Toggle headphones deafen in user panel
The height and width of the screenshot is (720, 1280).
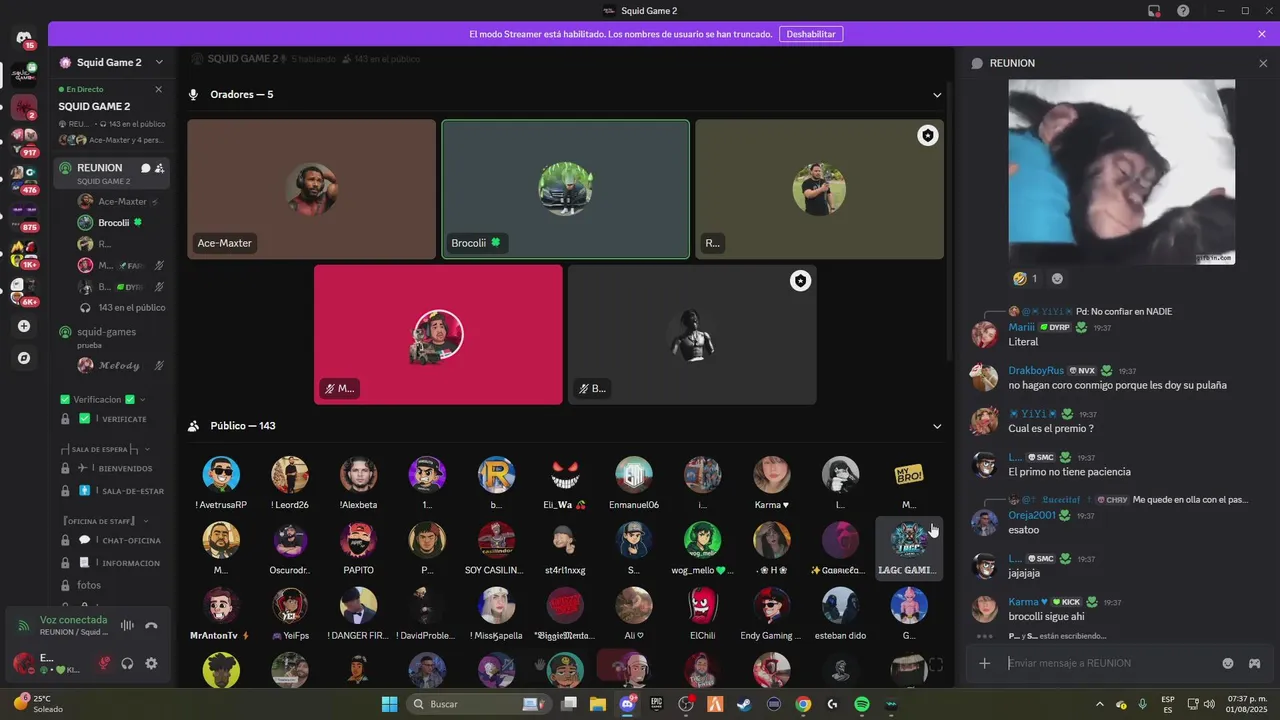127,663
